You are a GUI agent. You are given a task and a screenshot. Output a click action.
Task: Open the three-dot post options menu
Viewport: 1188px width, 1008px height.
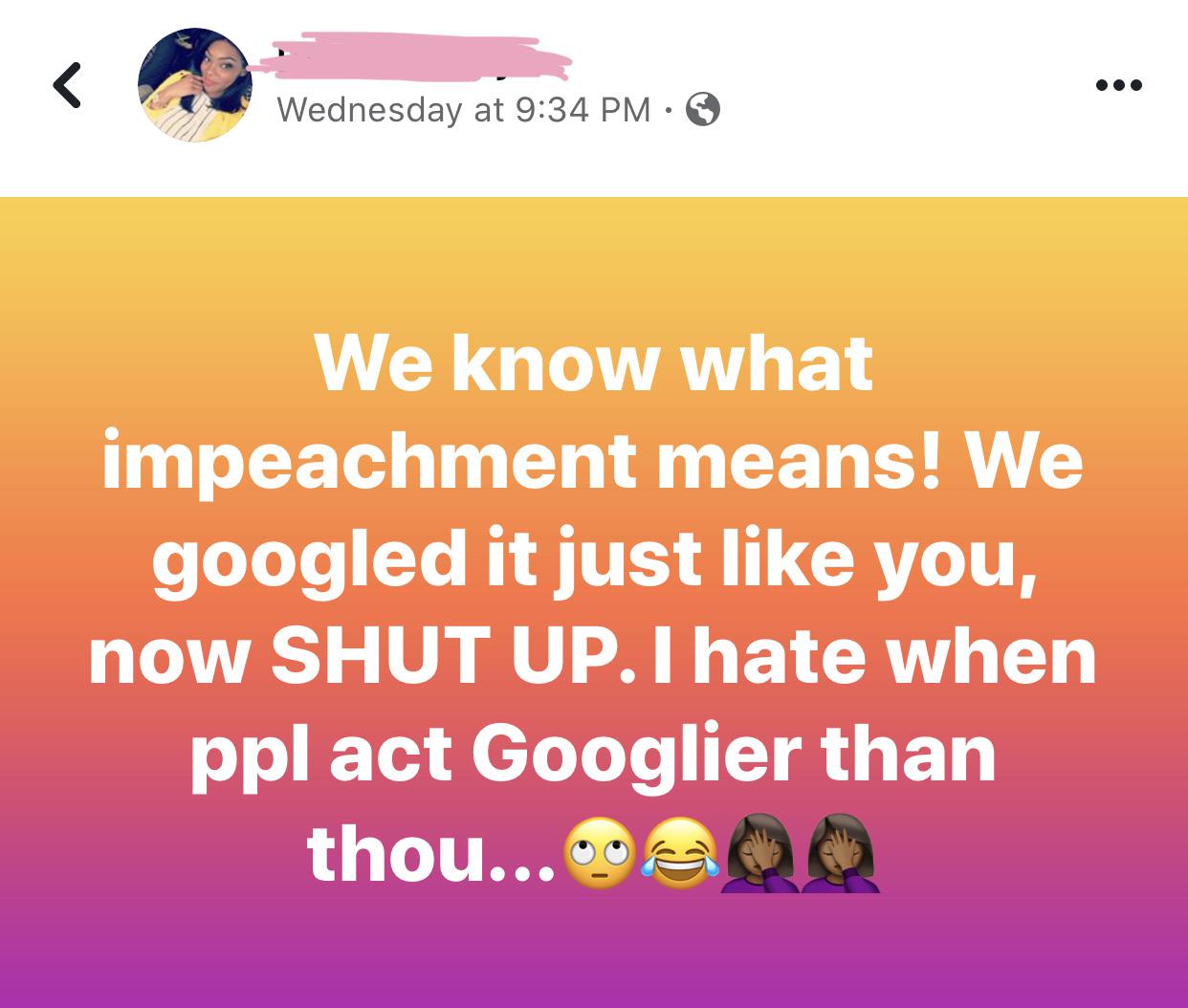click(x=1119, y=86)
